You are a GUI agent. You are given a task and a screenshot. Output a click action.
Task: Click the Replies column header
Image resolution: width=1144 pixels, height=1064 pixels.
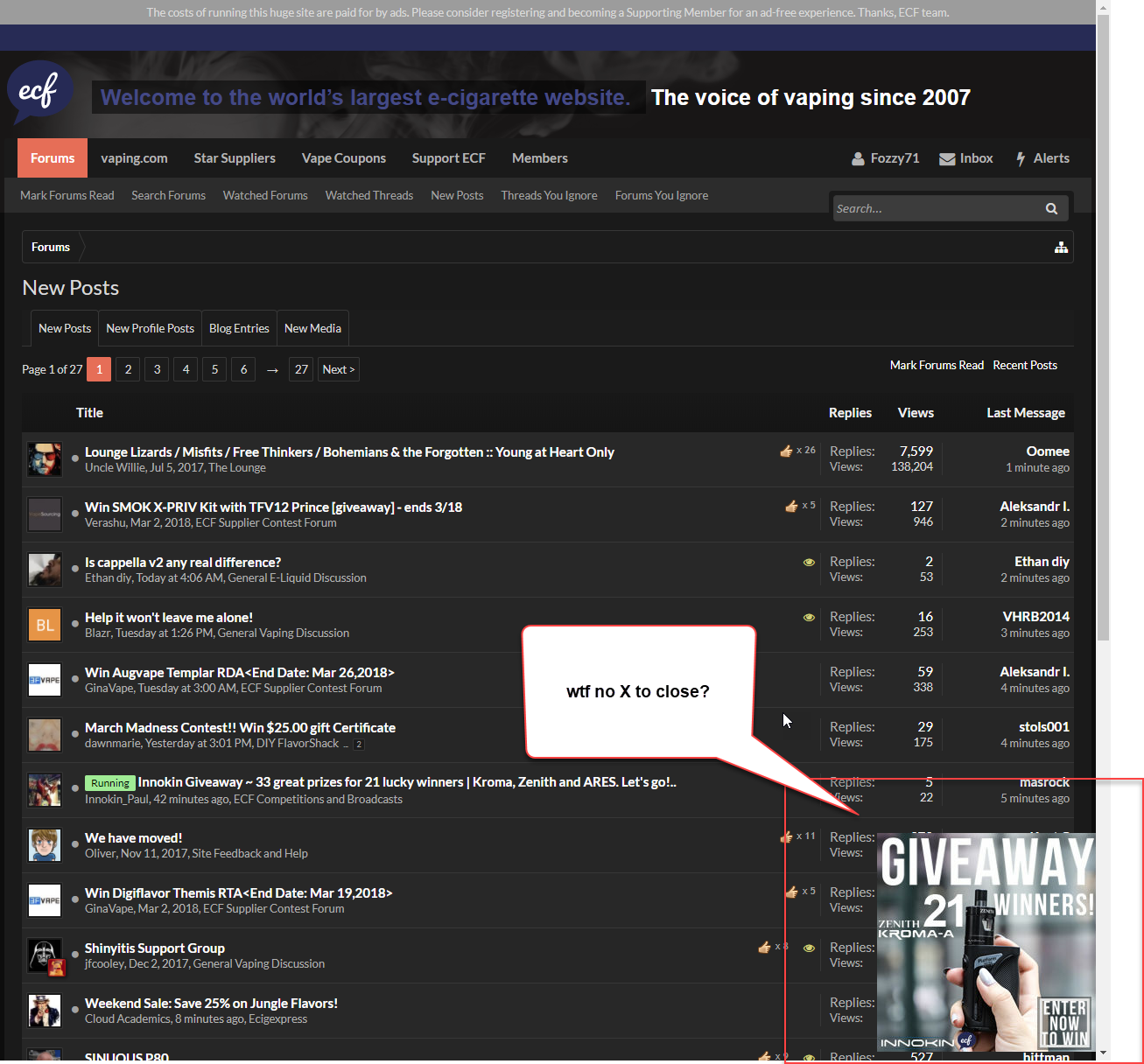tap(850, 412)
